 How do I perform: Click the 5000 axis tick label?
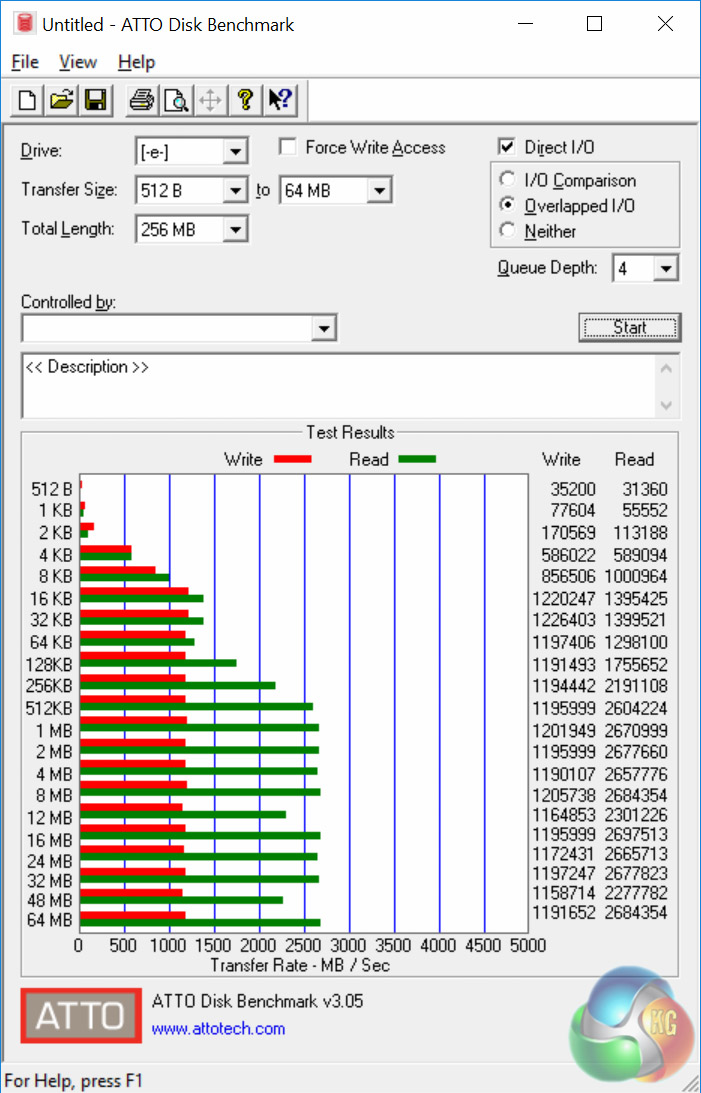tap(527, 945)
